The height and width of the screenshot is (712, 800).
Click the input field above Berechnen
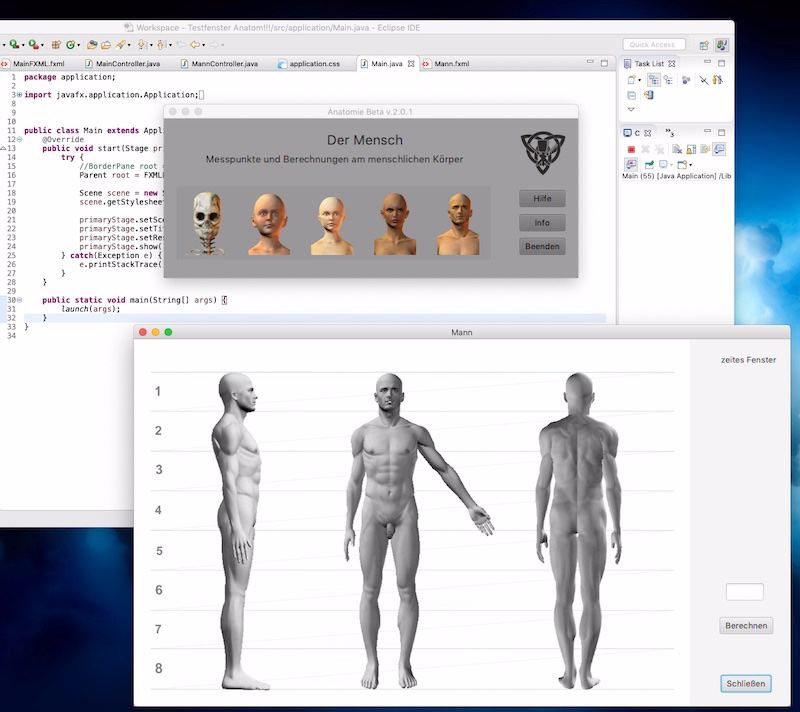point(744,592)
